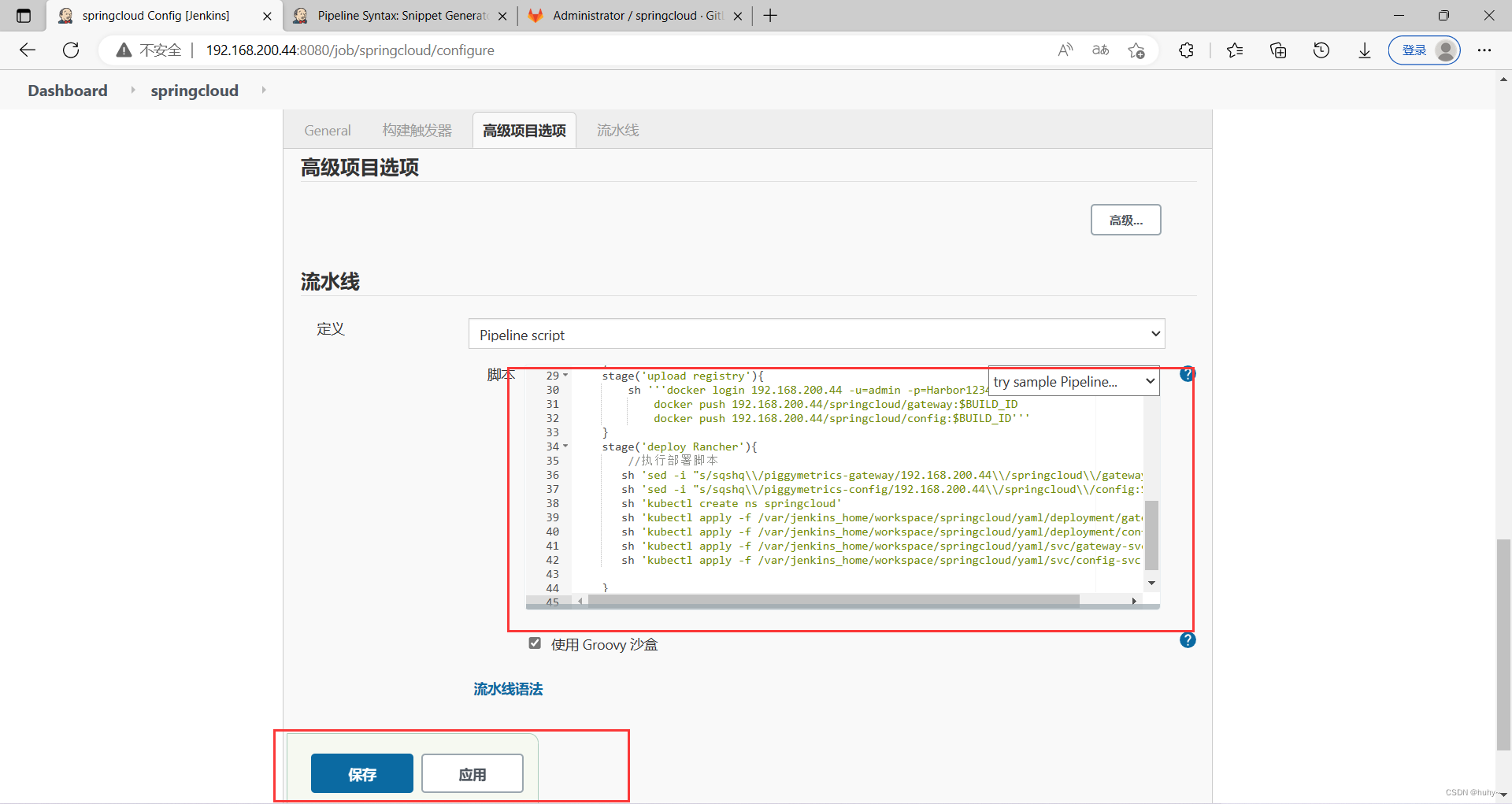Go to the General tab
The height and width of the screenshot is (804, 1512).
[x=328, y=131]
